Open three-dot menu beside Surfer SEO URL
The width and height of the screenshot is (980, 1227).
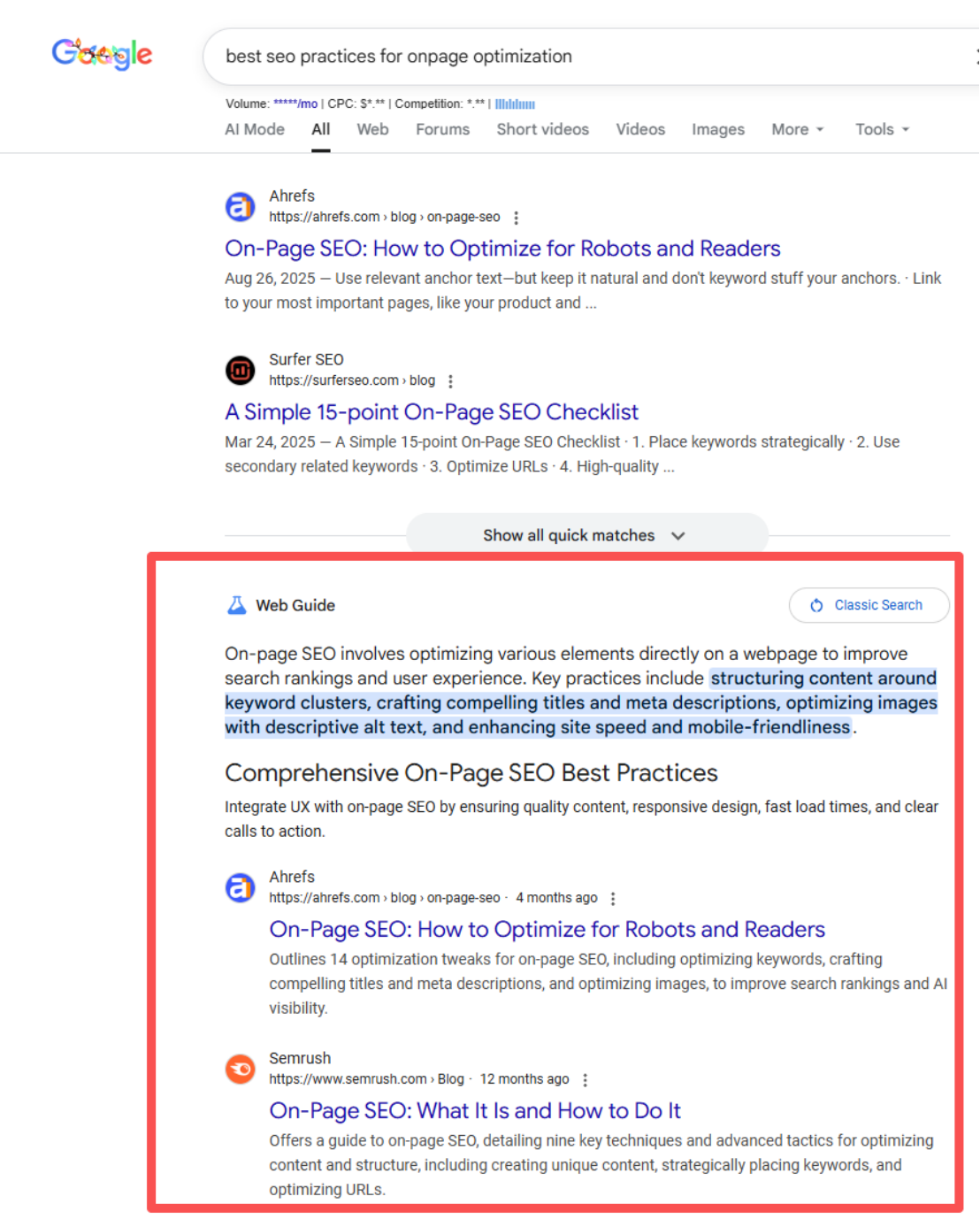(450, 381)
